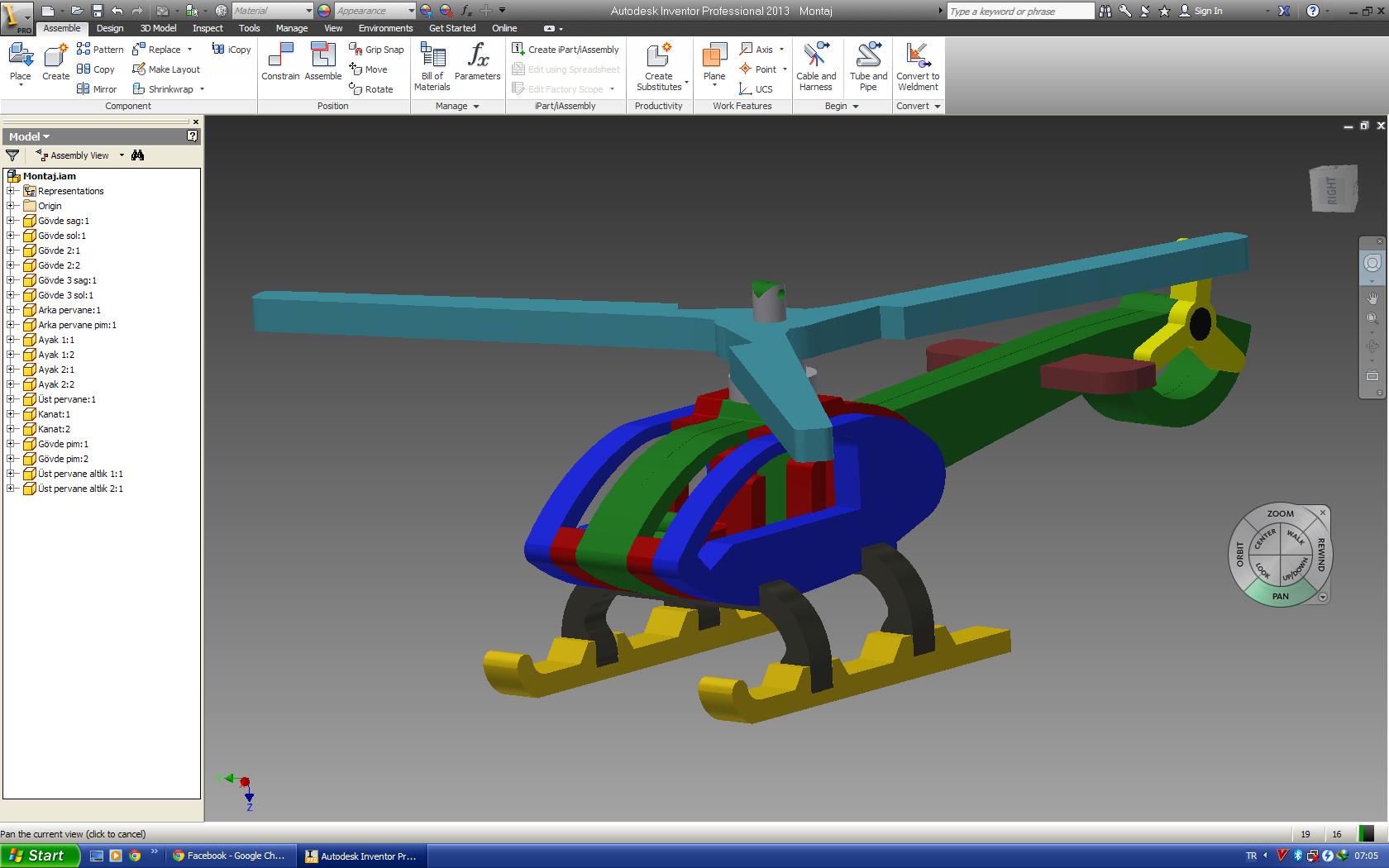
Task: Expand the Representations tree node
Action: pyautogui.click(x=12, y=191)
